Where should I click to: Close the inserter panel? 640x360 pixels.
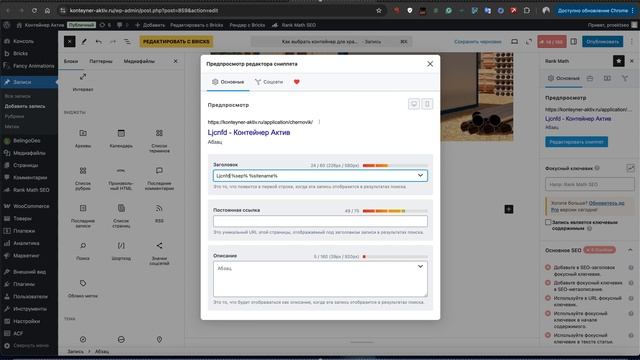coord(176,61)
